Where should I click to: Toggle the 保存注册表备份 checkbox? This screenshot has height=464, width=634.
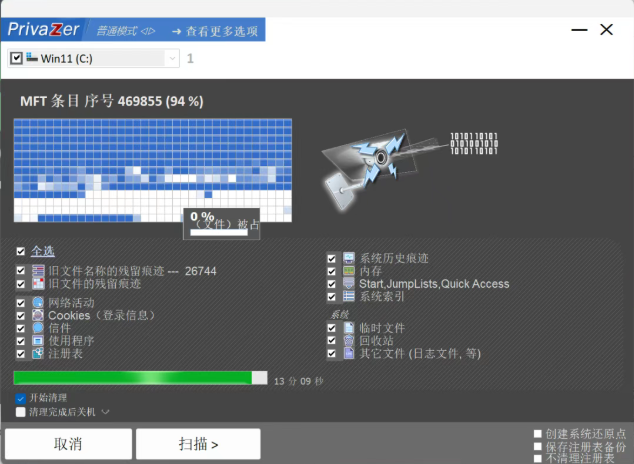[539, 446]
